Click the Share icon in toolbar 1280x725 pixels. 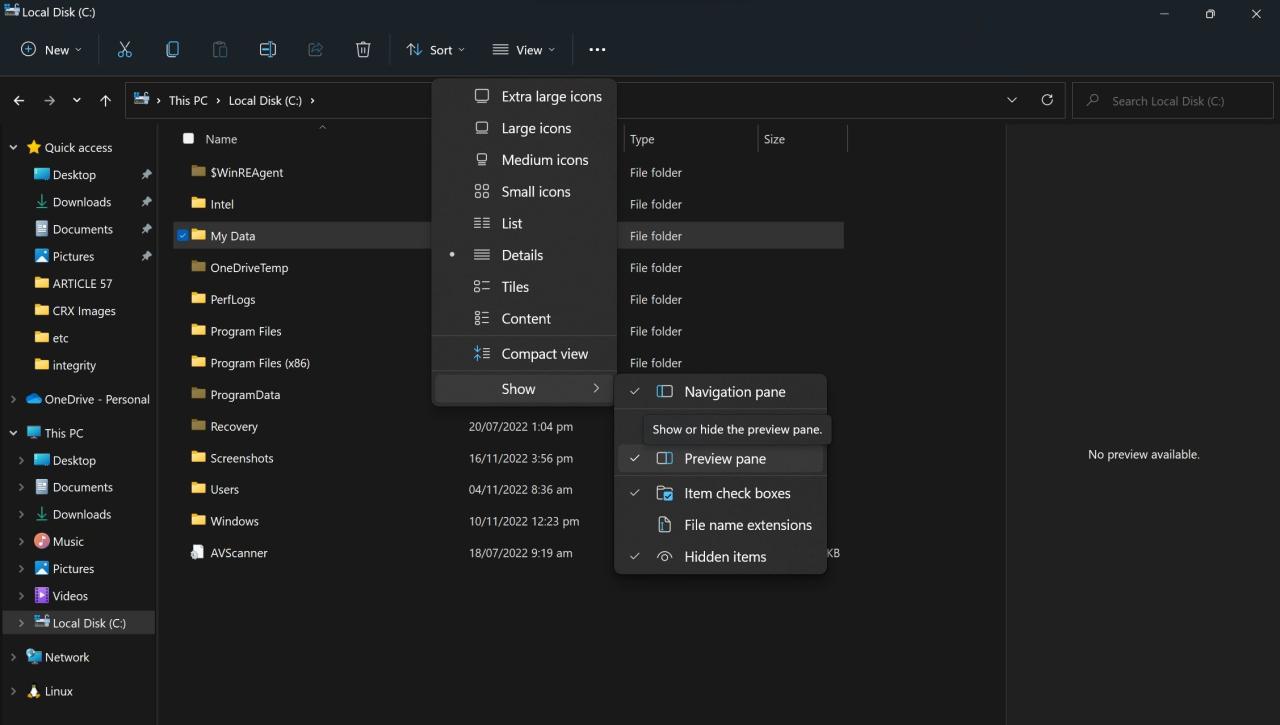coord(315,49)
